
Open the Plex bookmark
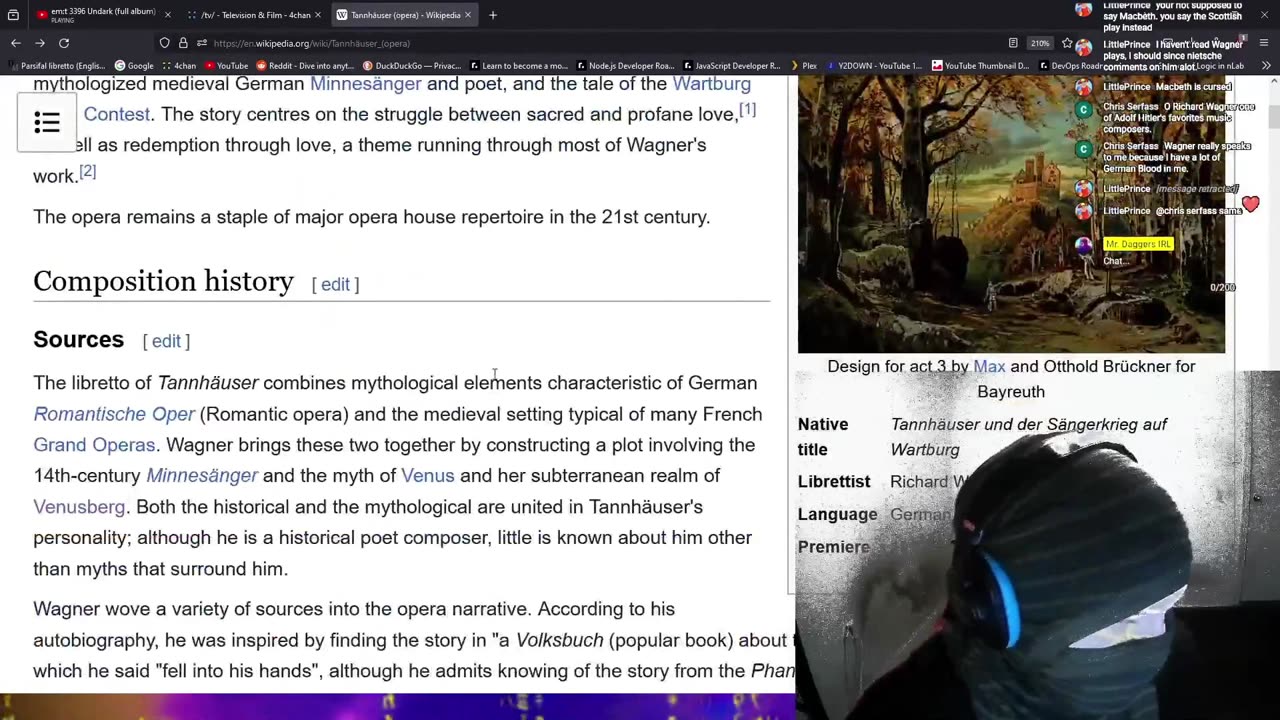tap(803, 66)
